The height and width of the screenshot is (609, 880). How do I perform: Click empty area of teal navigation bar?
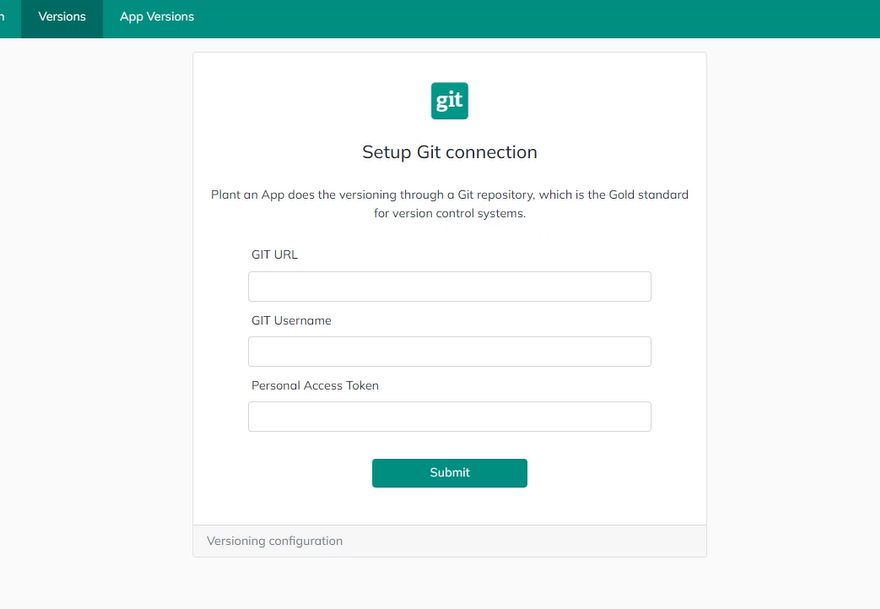click(x=533, y=19)
